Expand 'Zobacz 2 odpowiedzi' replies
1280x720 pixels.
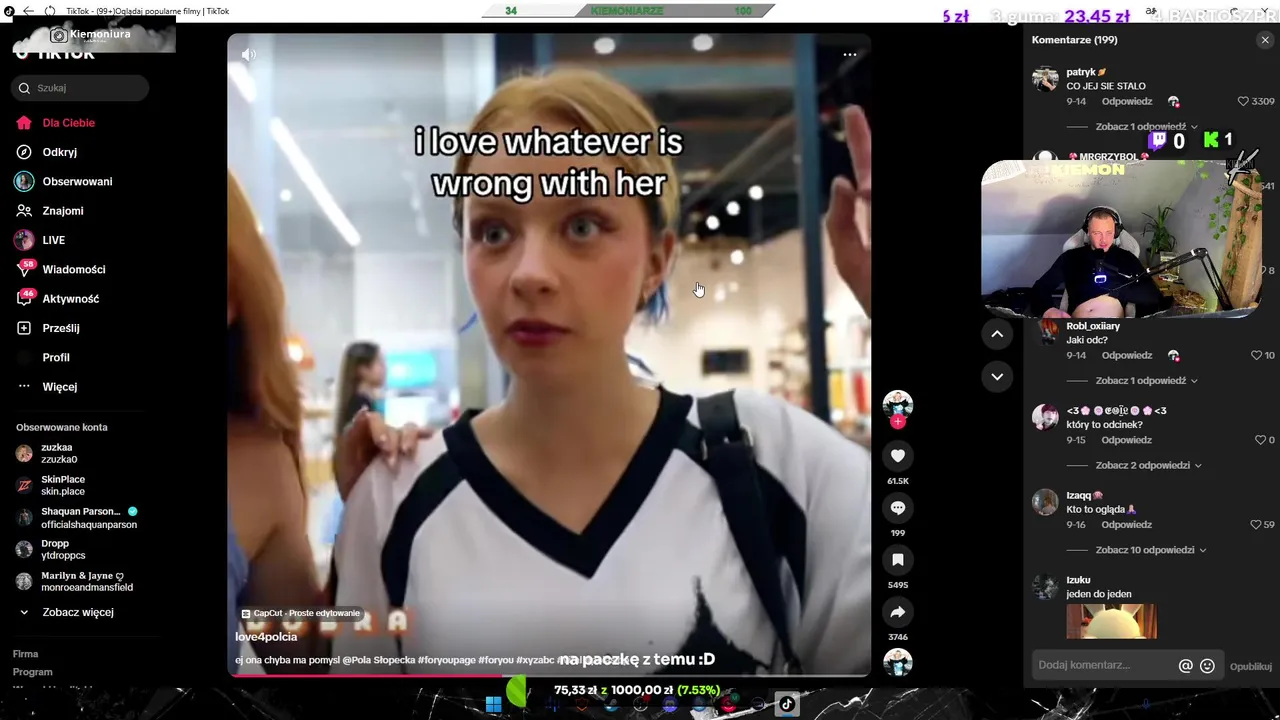[1148, 466]
